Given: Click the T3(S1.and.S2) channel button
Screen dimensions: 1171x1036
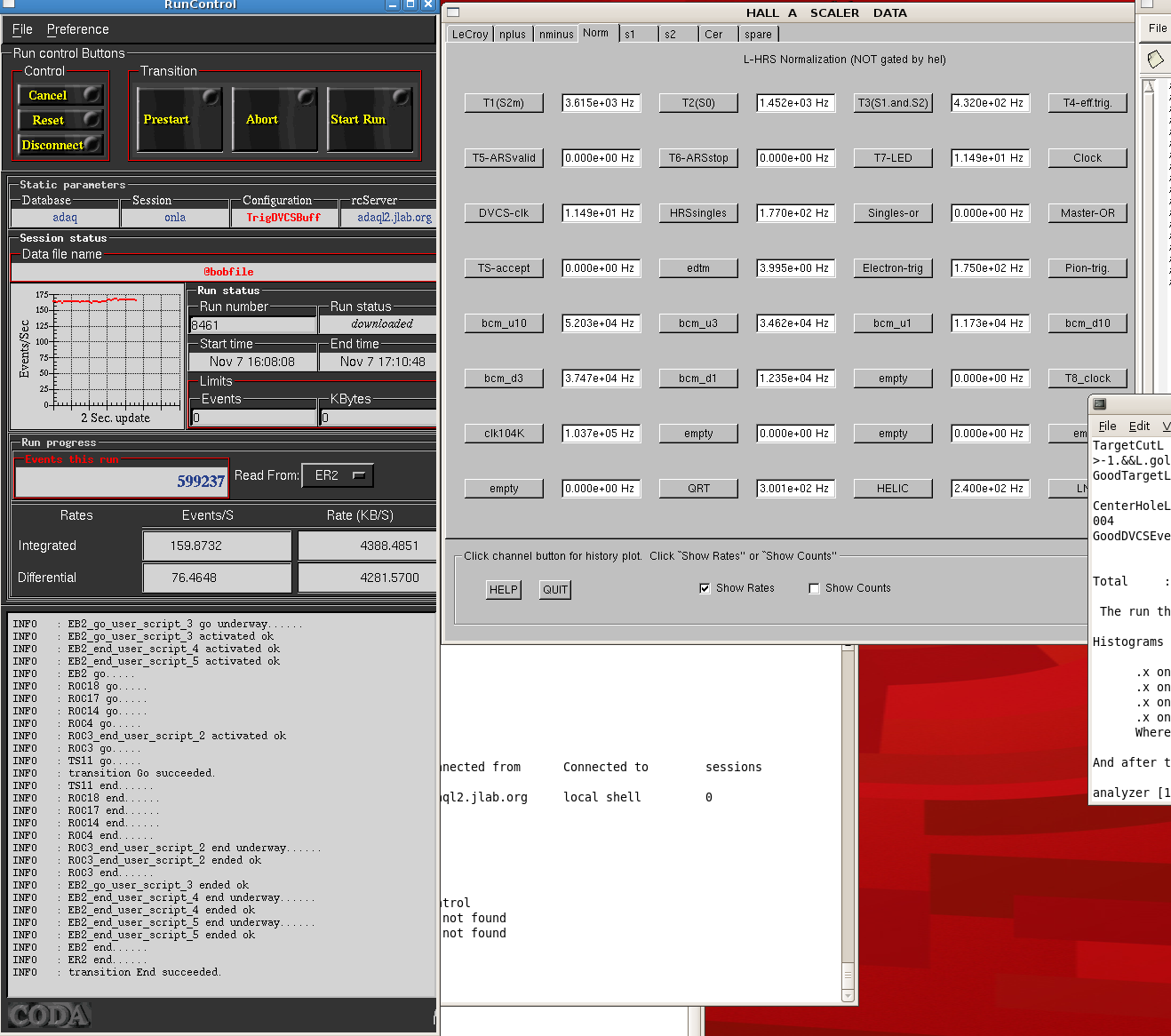Looking at the screenshot, I should [x=893, y=103].
